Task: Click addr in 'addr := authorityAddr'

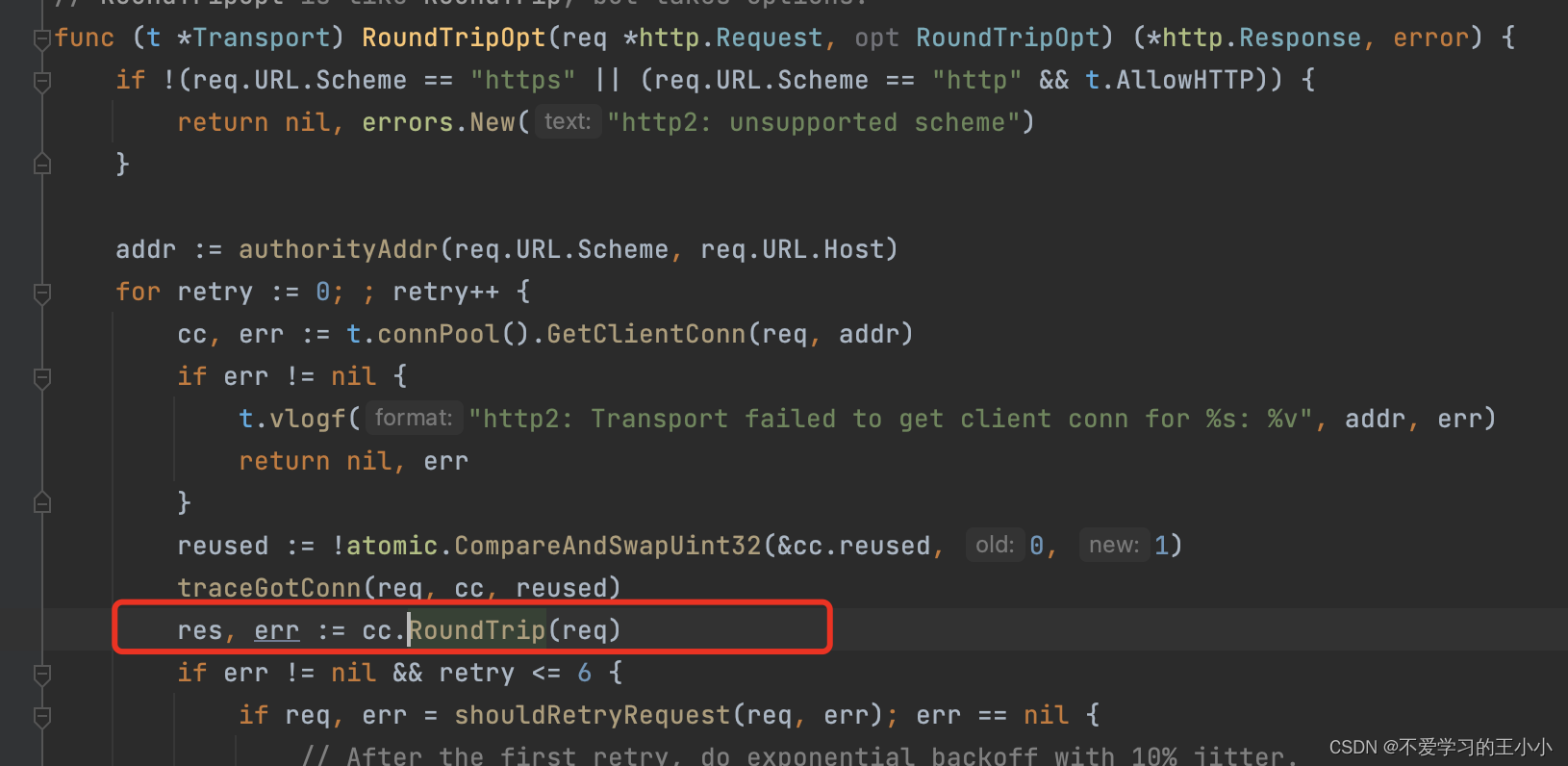Action: 146,249
